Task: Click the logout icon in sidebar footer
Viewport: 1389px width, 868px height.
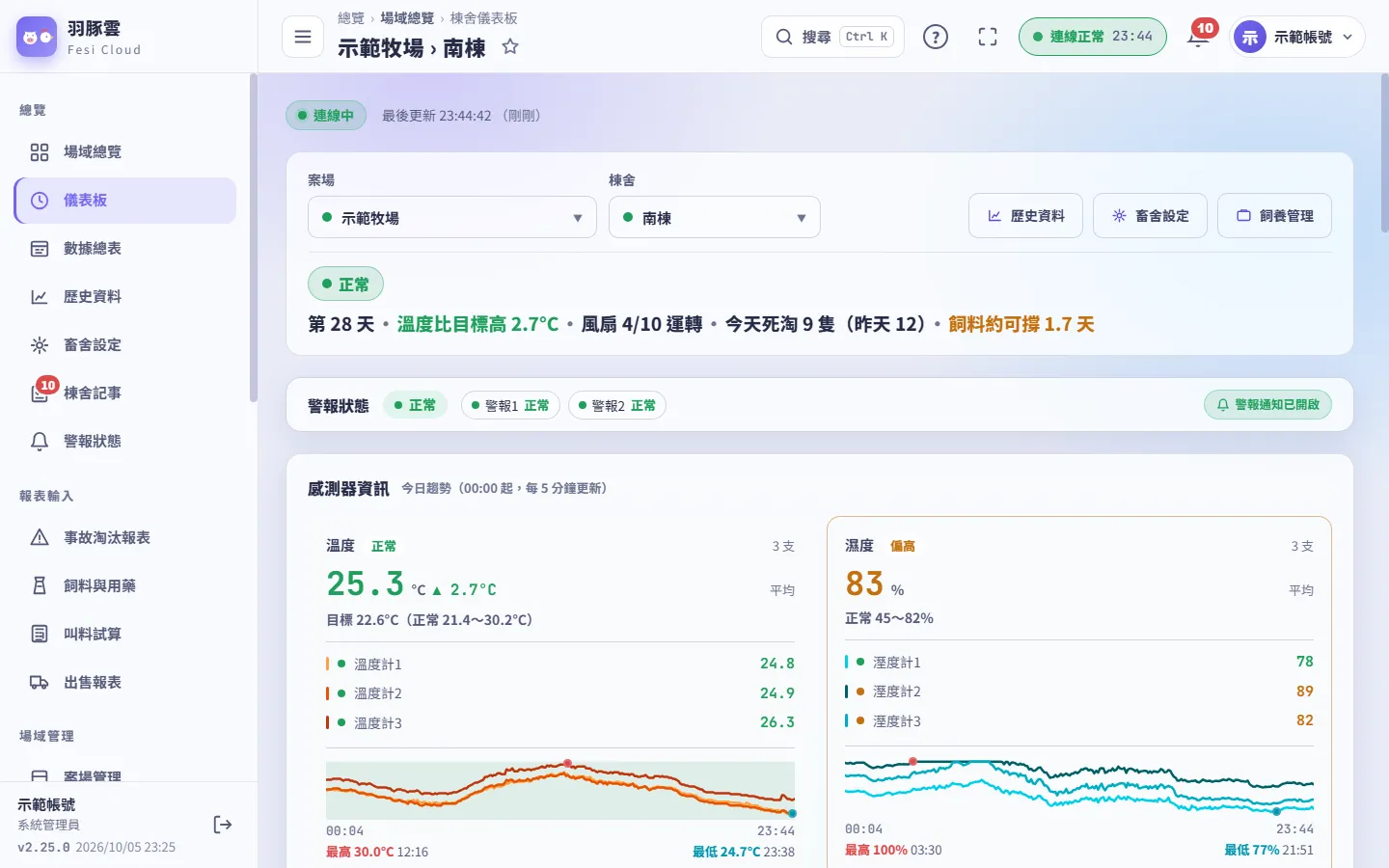Action: pyautogui.click(x=223, y=824)
